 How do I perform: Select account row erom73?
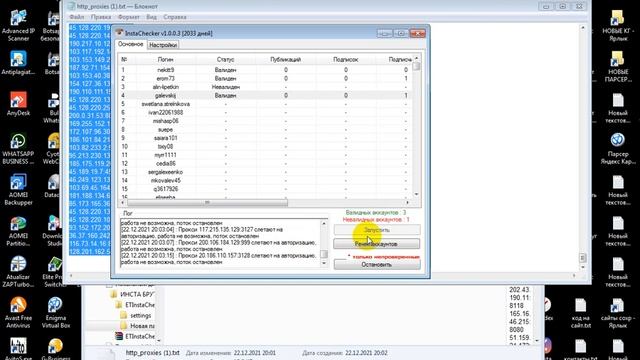[265, 78]
